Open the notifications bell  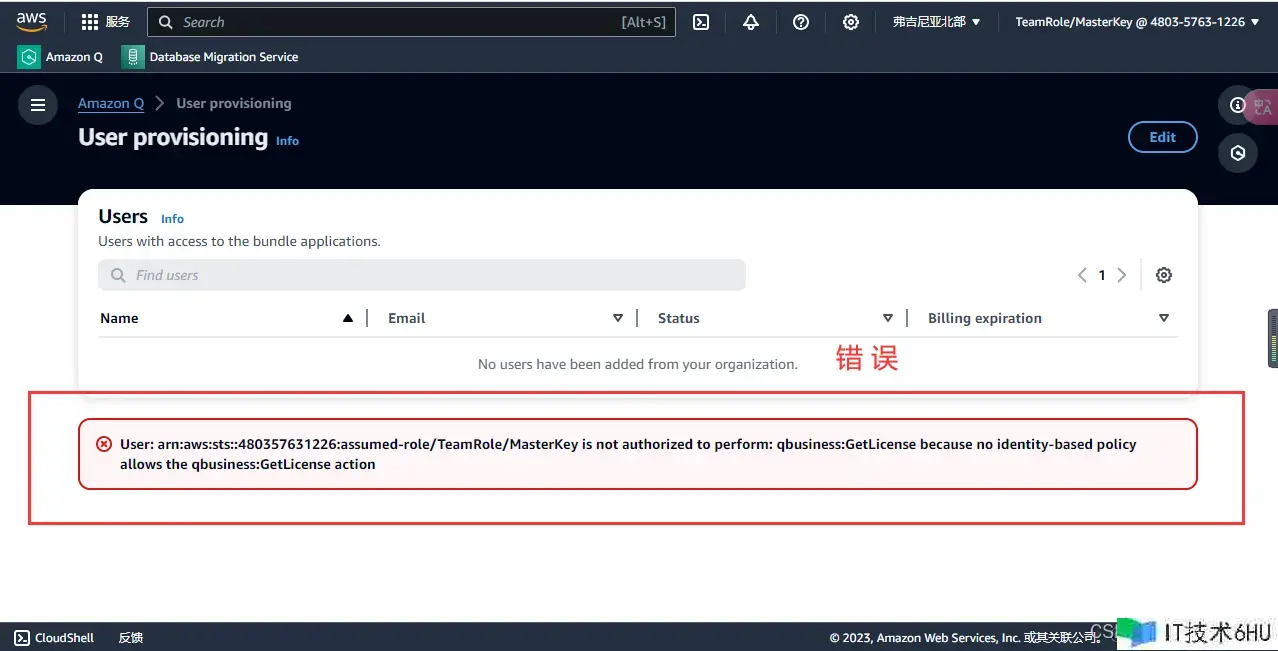[751, 22]
